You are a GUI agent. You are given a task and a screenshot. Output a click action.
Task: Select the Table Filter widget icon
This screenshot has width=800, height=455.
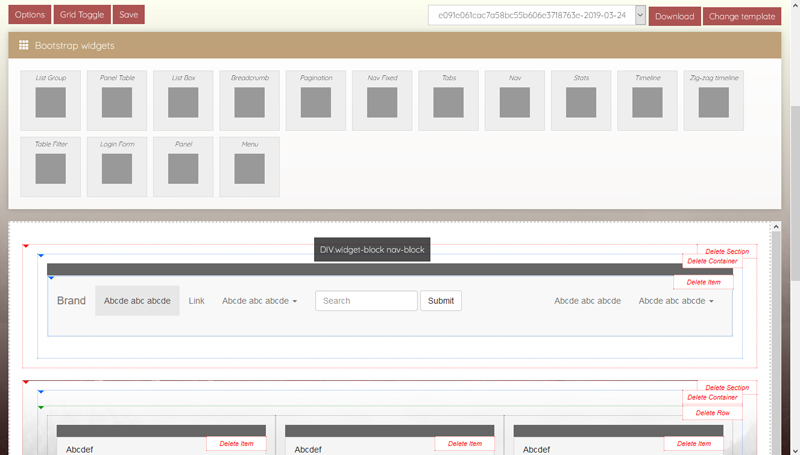pyautogui.click(x=50, y=168)
